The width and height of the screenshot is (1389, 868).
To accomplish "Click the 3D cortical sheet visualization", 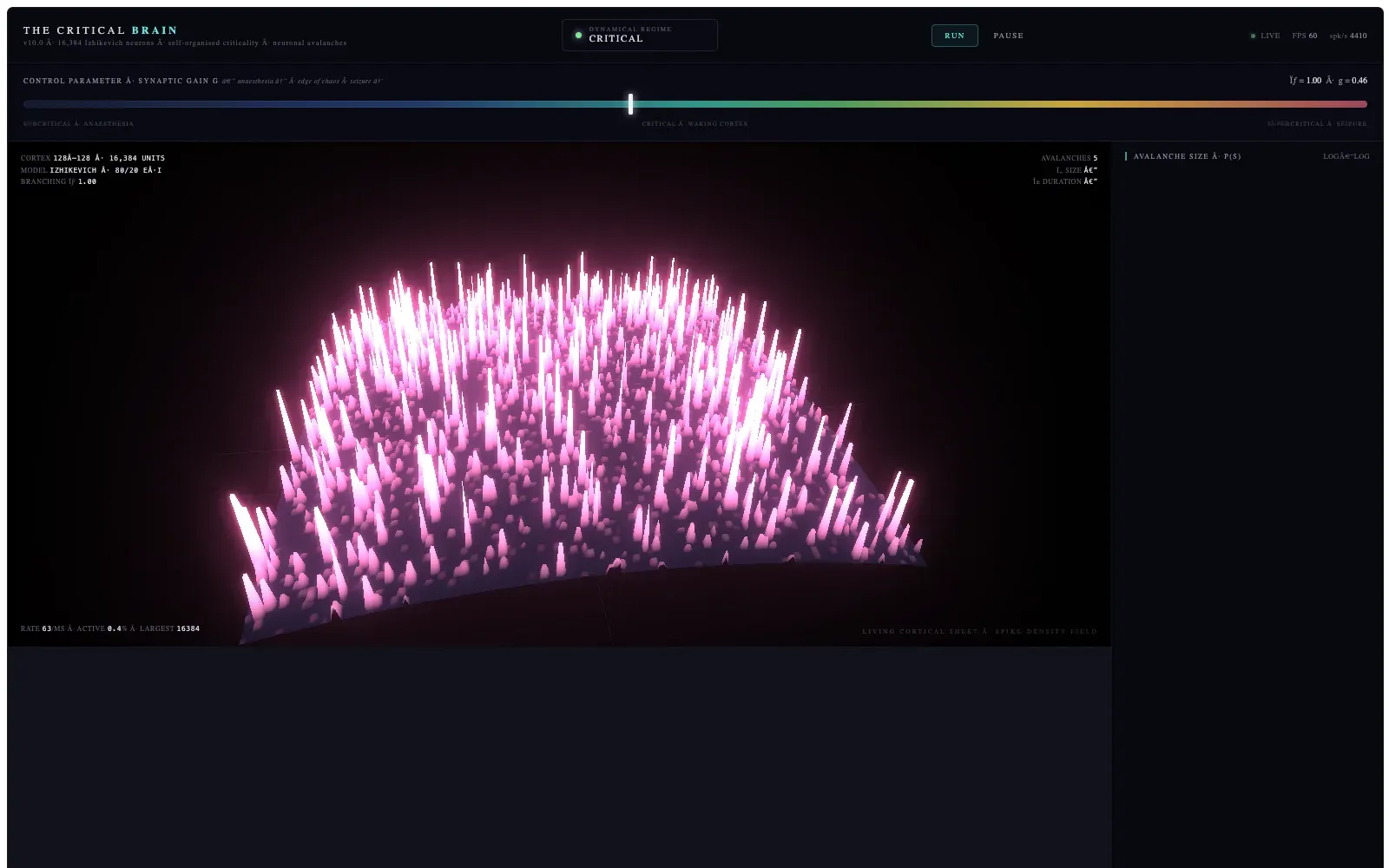I will tap(559, 395).
